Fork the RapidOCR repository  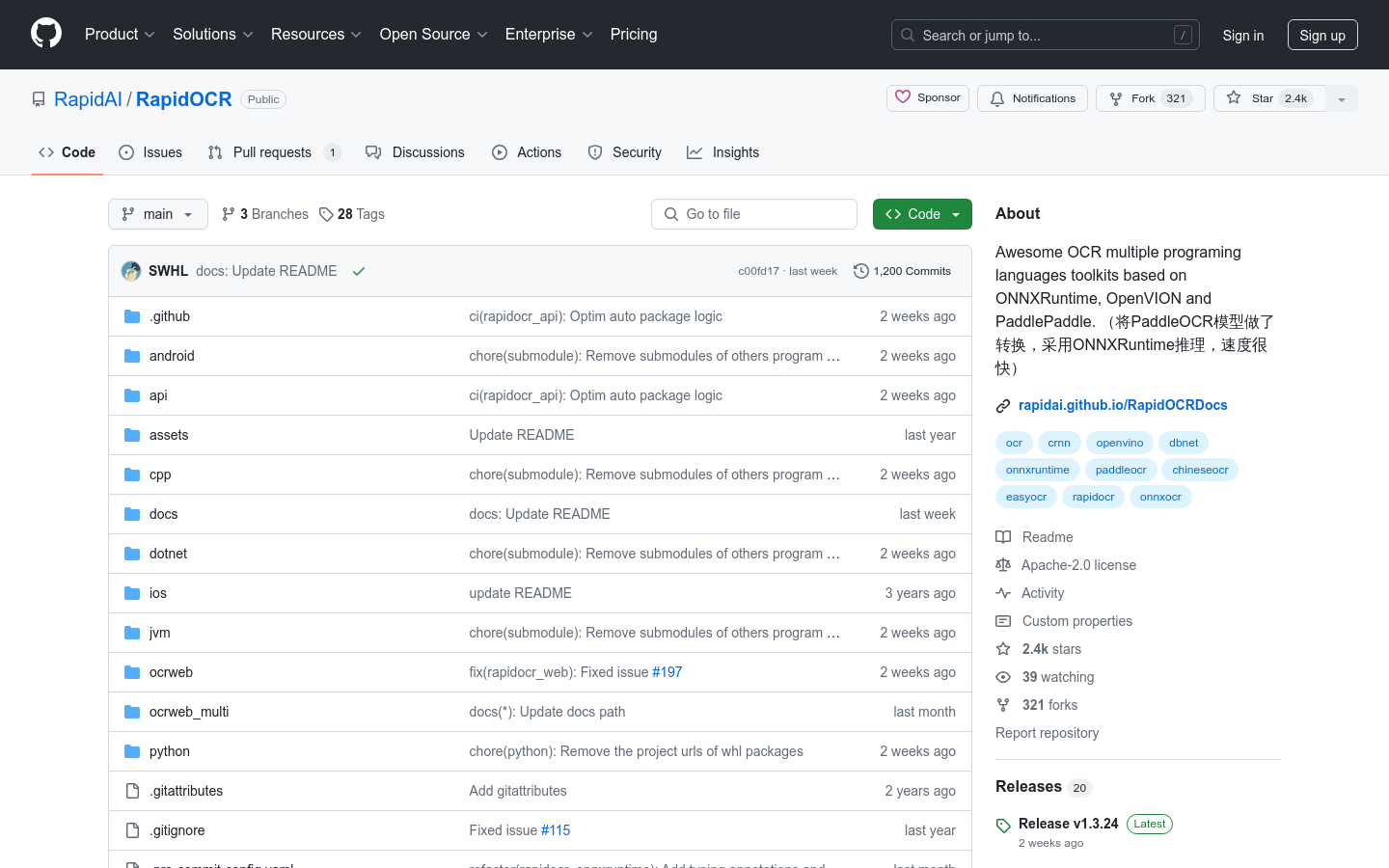click(x=1150, y=98)
